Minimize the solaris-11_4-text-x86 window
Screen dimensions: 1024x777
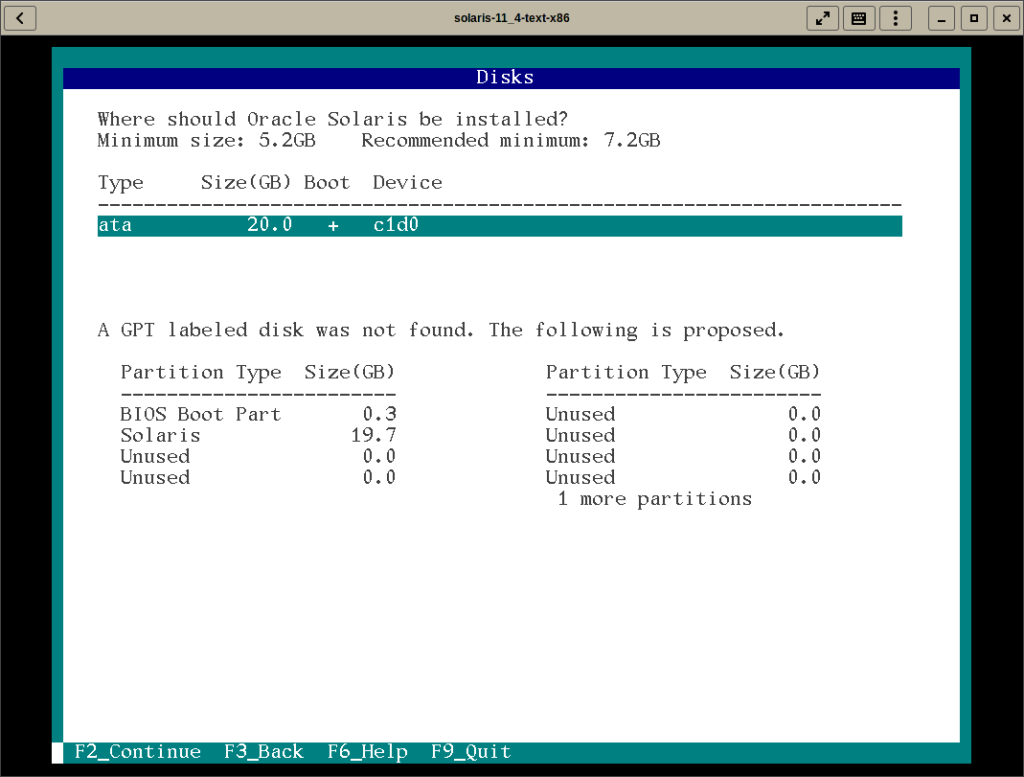(x=941, y=18)
